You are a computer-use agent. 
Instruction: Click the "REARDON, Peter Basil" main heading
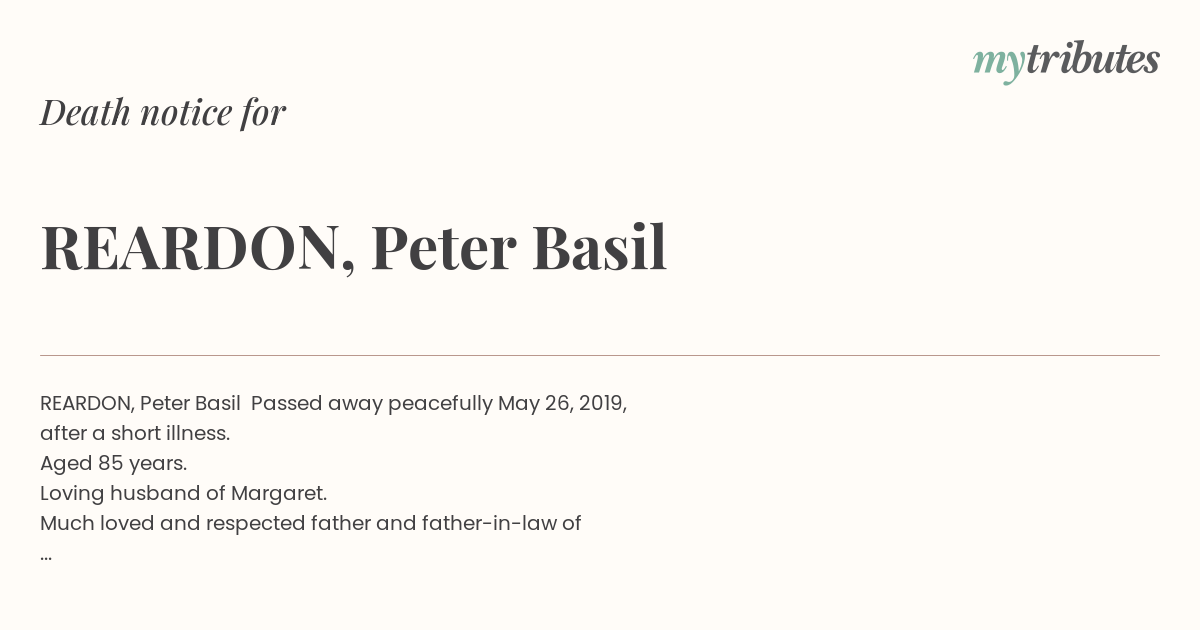353,248
